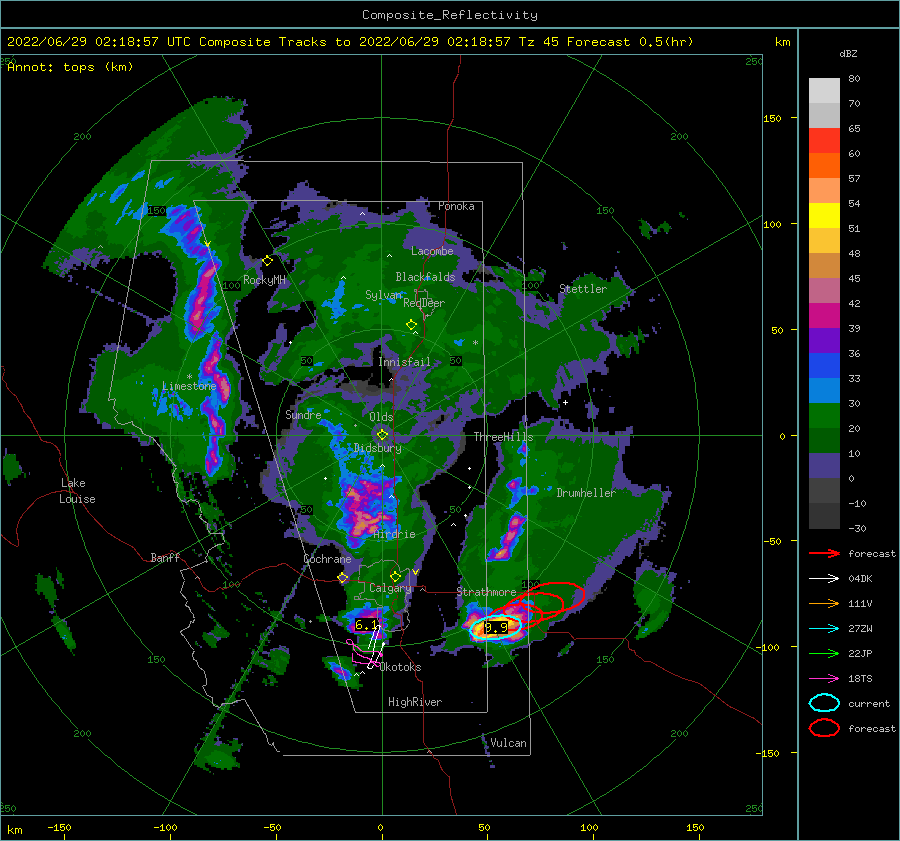Click the Didsbury label
900x841 pixels.
(378, 448)
